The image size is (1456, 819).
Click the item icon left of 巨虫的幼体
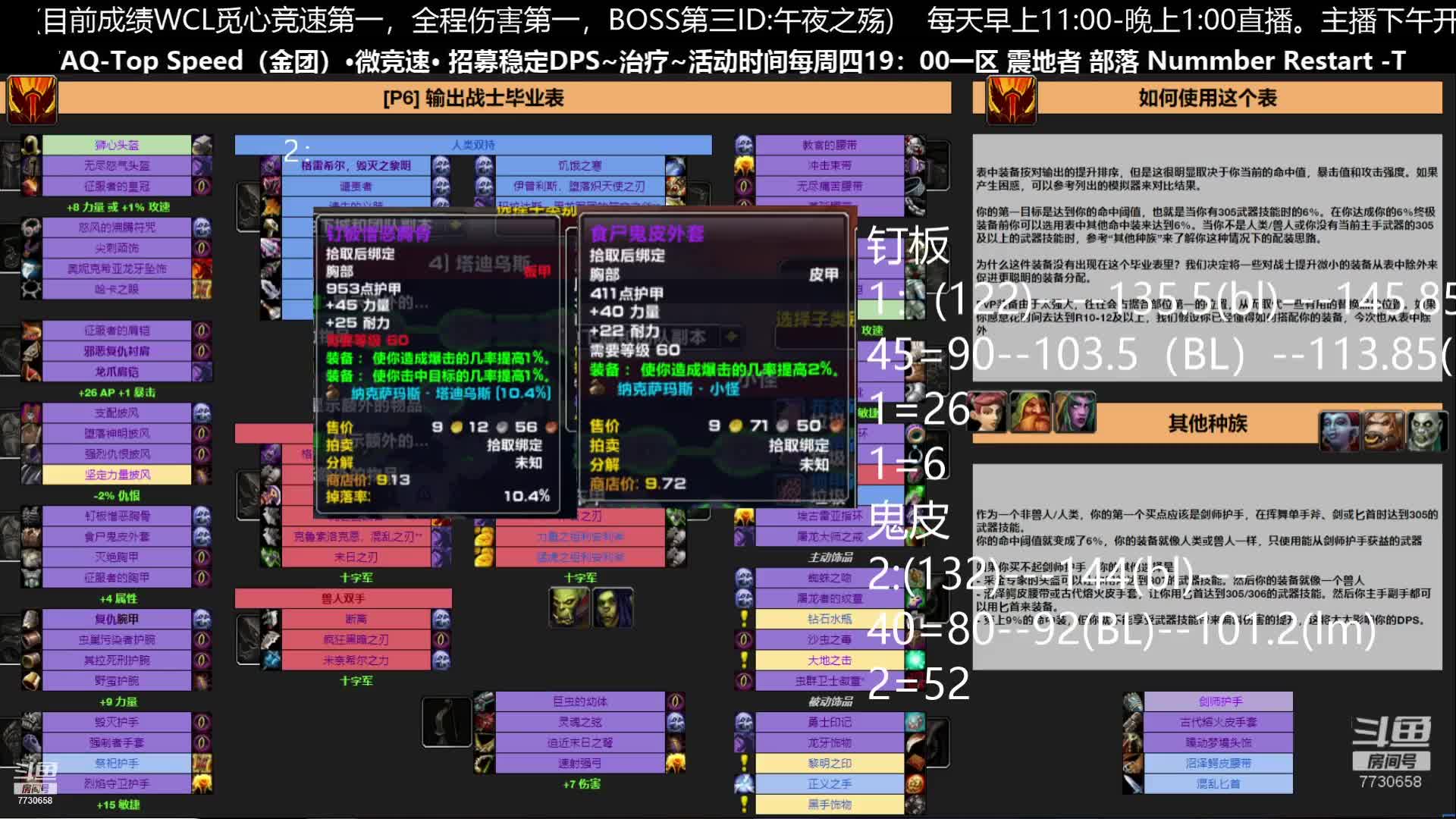click(485, 701)
